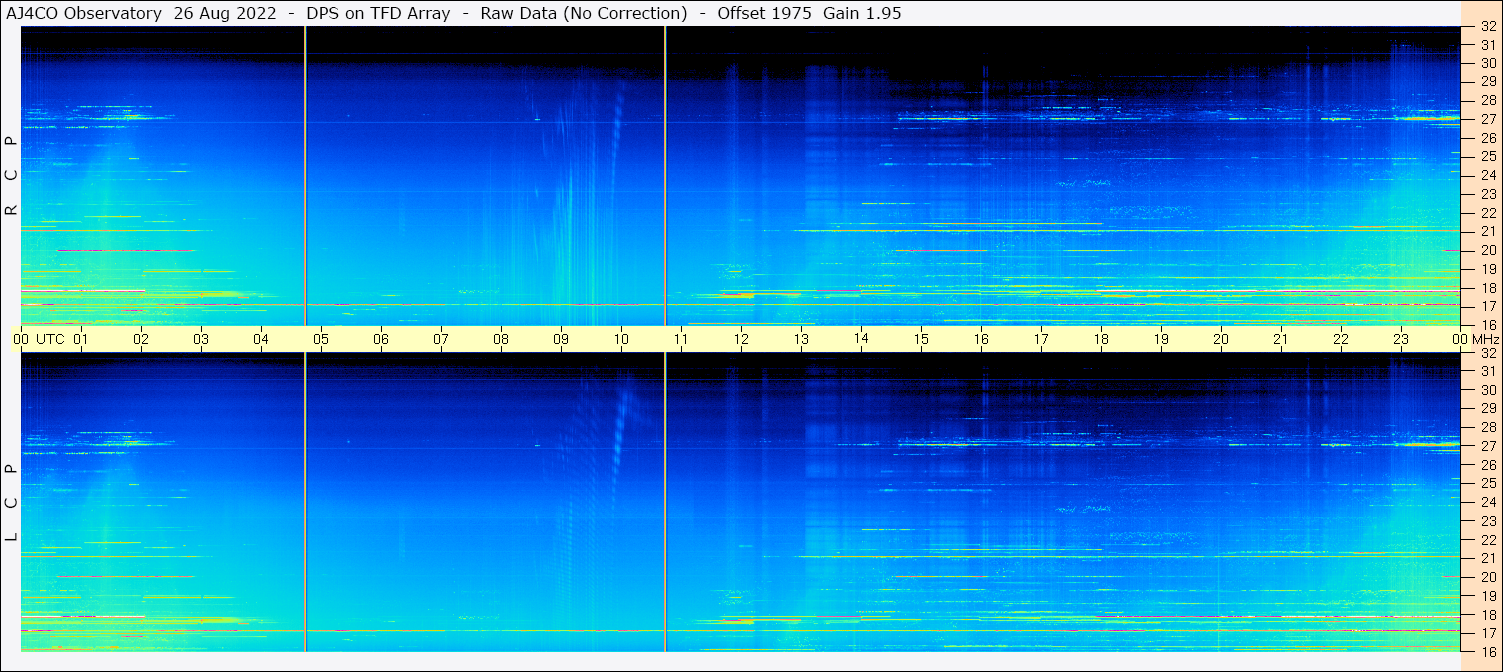Select 16 MHz tick in LCP panel
Viewport: 1503px width, 672px height.
coord(1488,651)
